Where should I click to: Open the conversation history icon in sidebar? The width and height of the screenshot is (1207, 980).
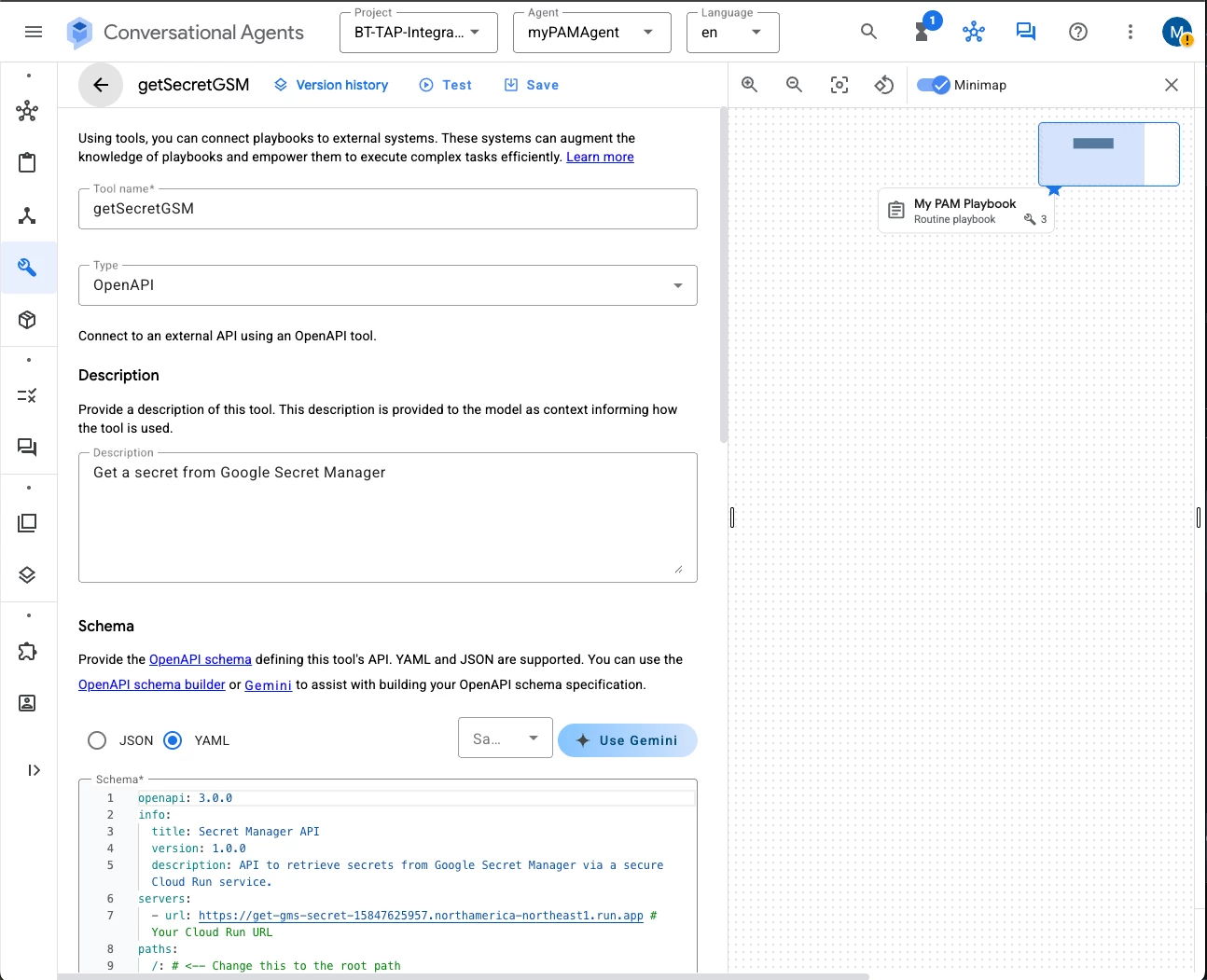pos(27,448)
